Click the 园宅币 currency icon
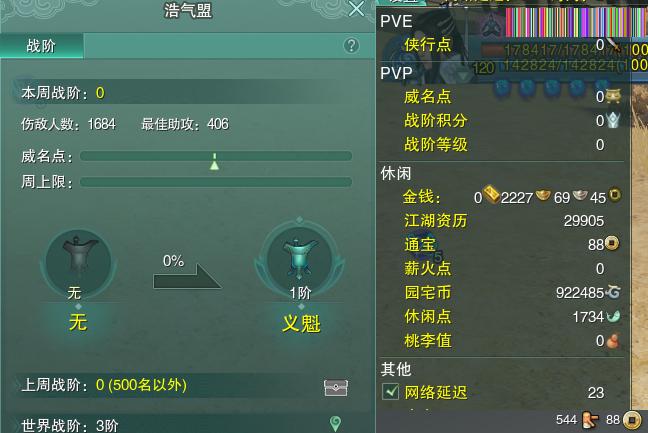648x433 pixels. click(x=613, y=293)
